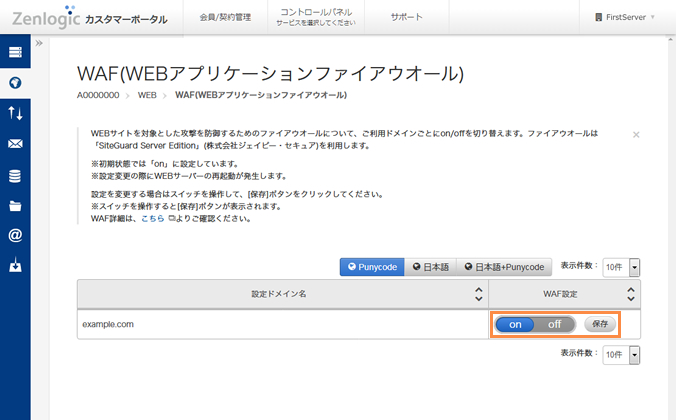The image size is (676, 420).
Task: Click the scrollbar up arrow
Action: click(x=670, y=40)
